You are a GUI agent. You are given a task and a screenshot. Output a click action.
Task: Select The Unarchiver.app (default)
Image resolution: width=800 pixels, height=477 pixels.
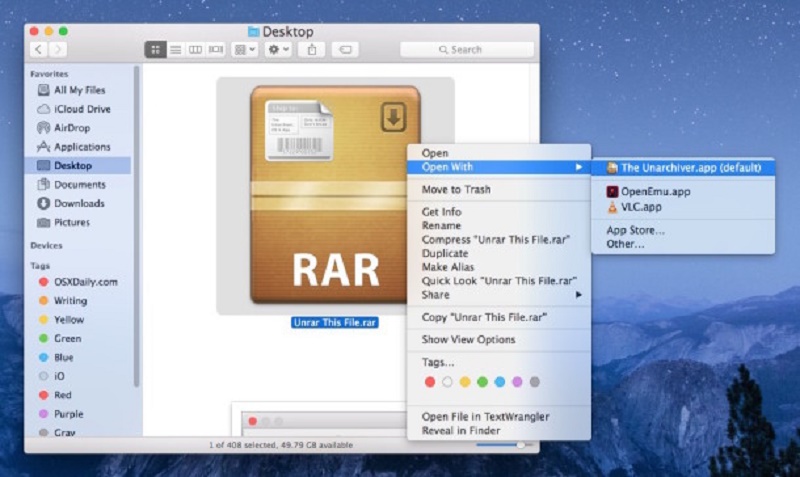click(x=683, y=168)
